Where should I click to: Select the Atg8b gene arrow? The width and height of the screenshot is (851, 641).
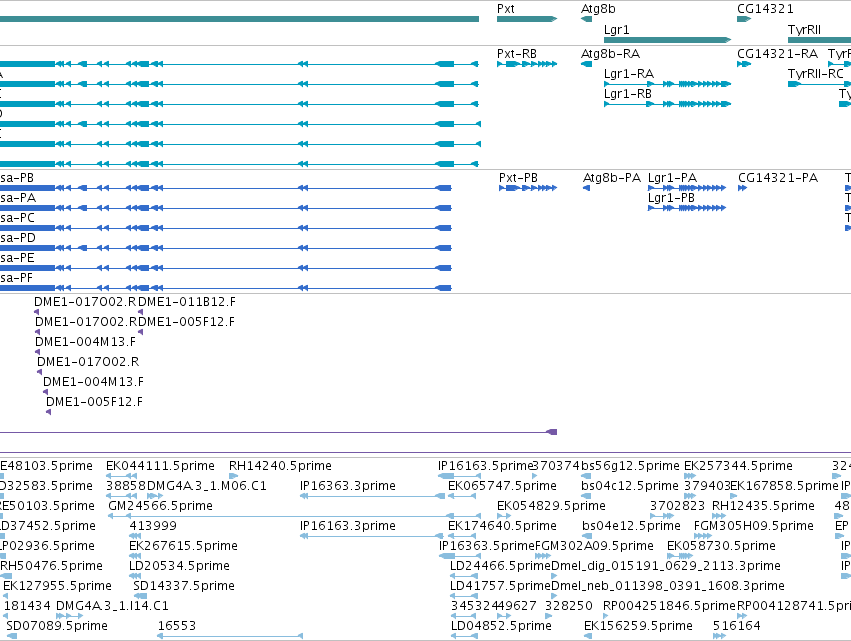coord(586,19)
